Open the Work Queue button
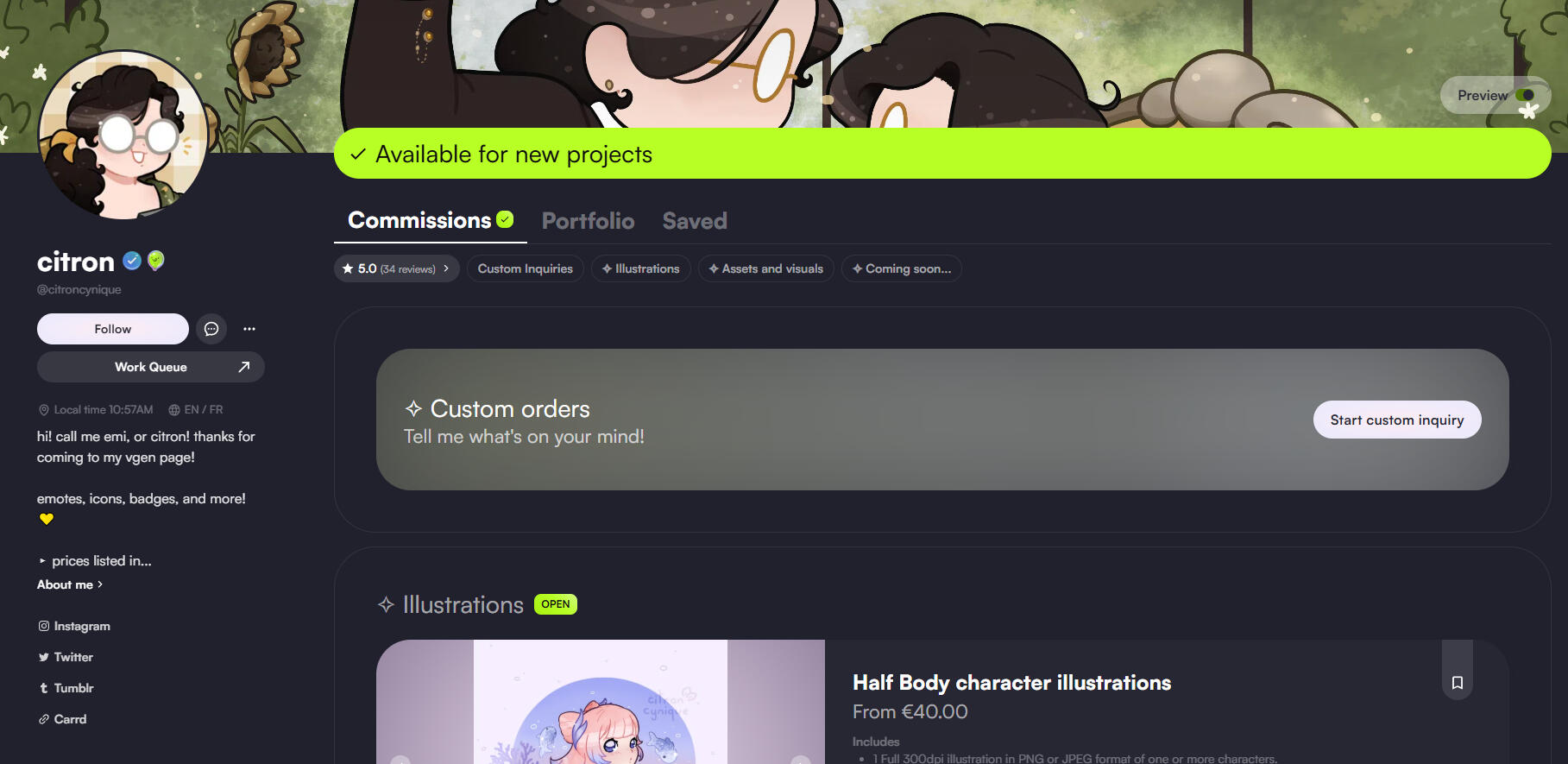This screenshot has height=764, width=1568. tap(151, 367)
